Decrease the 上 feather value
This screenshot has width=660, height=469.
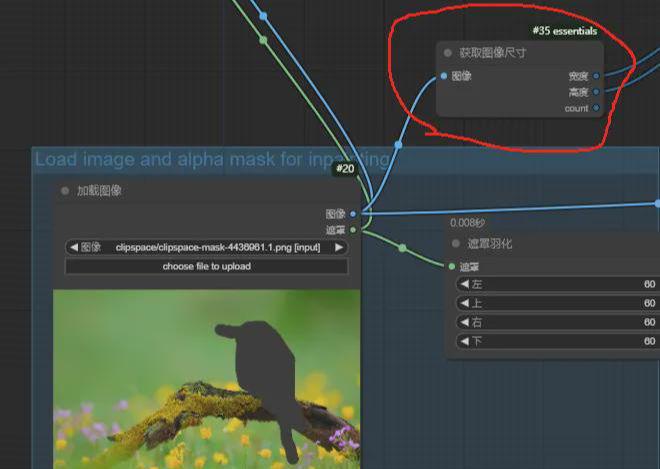click(465, 303)
